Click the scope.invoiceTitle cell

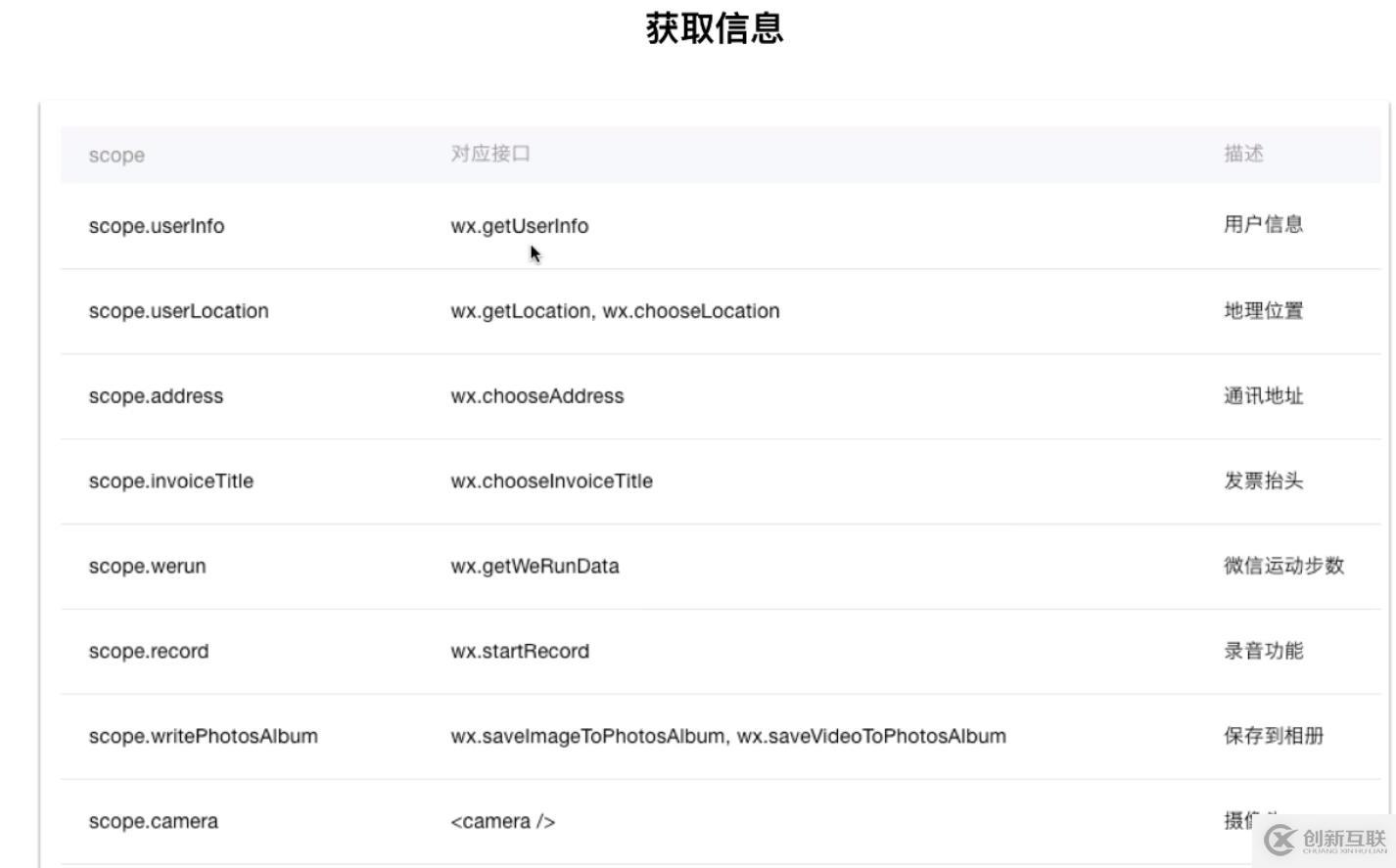pyautogui.click(x=170, y=481)
